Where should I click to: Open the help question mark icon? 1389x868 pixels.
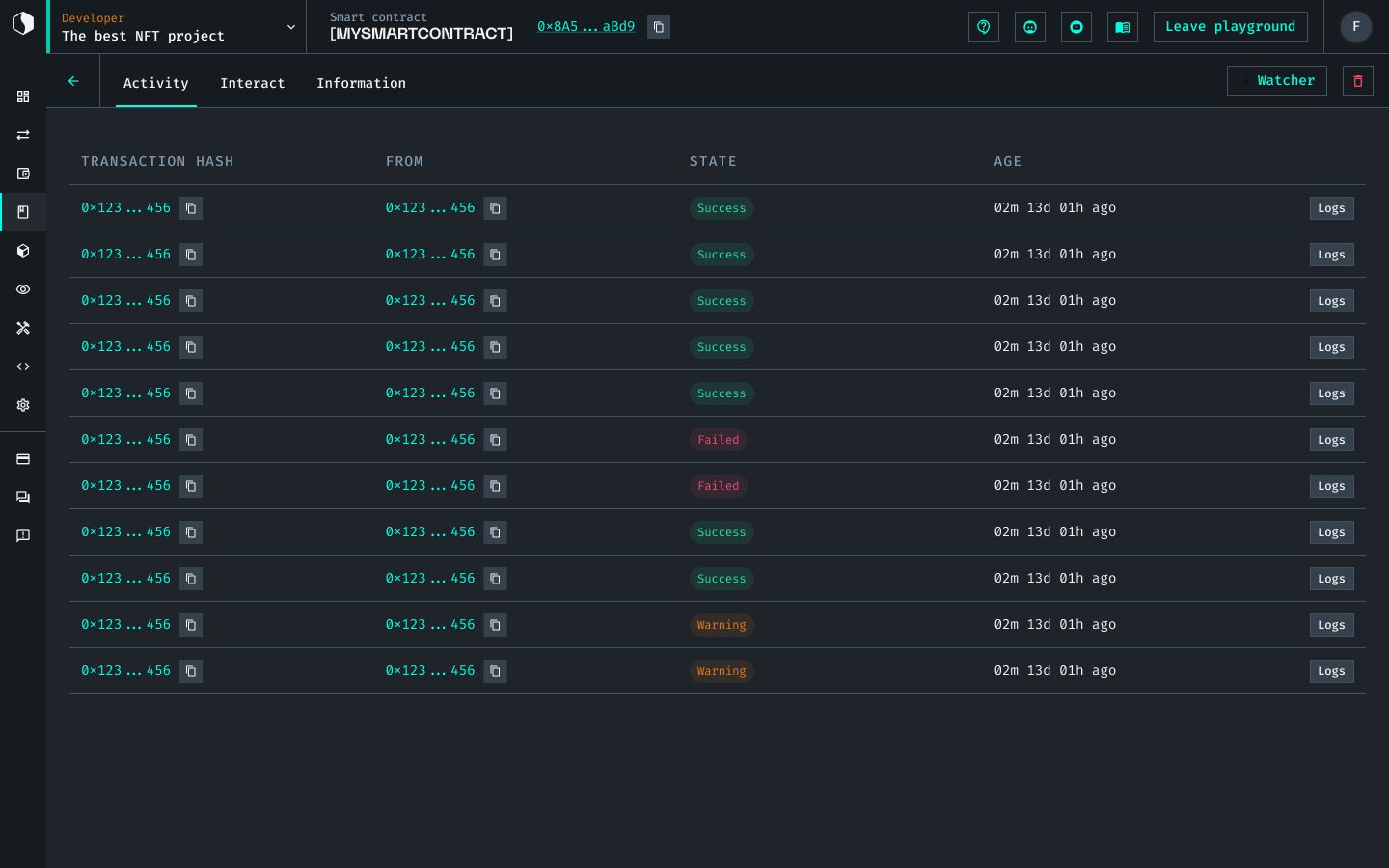(x=984, y=27)
